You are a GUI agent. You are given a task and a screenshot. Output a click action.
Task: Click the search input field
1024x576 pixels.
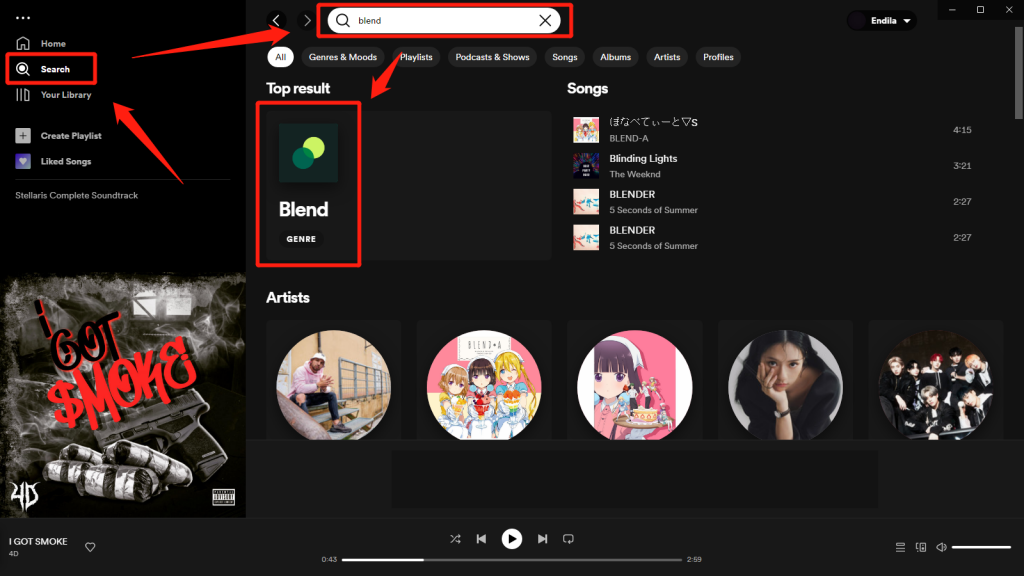tap(443, 20)
